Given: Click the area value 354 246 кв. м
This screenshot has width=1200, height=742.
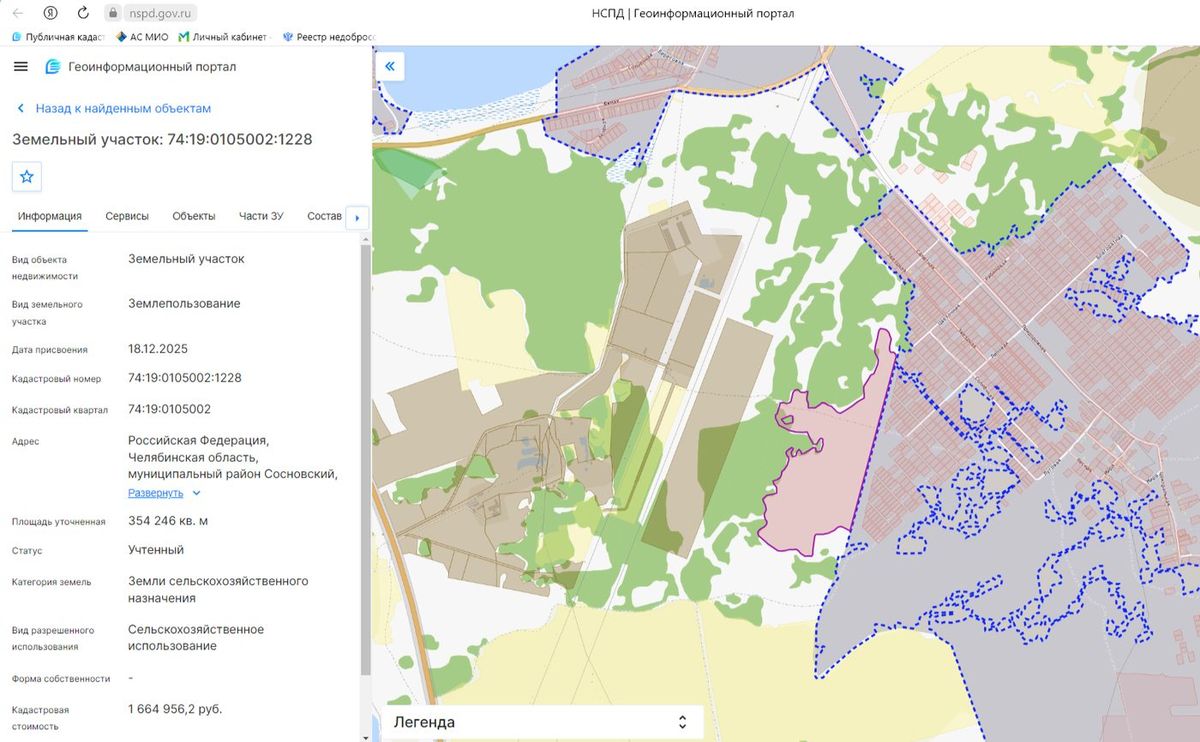Looking at the screenshot, I should click(x=168, y=521).
